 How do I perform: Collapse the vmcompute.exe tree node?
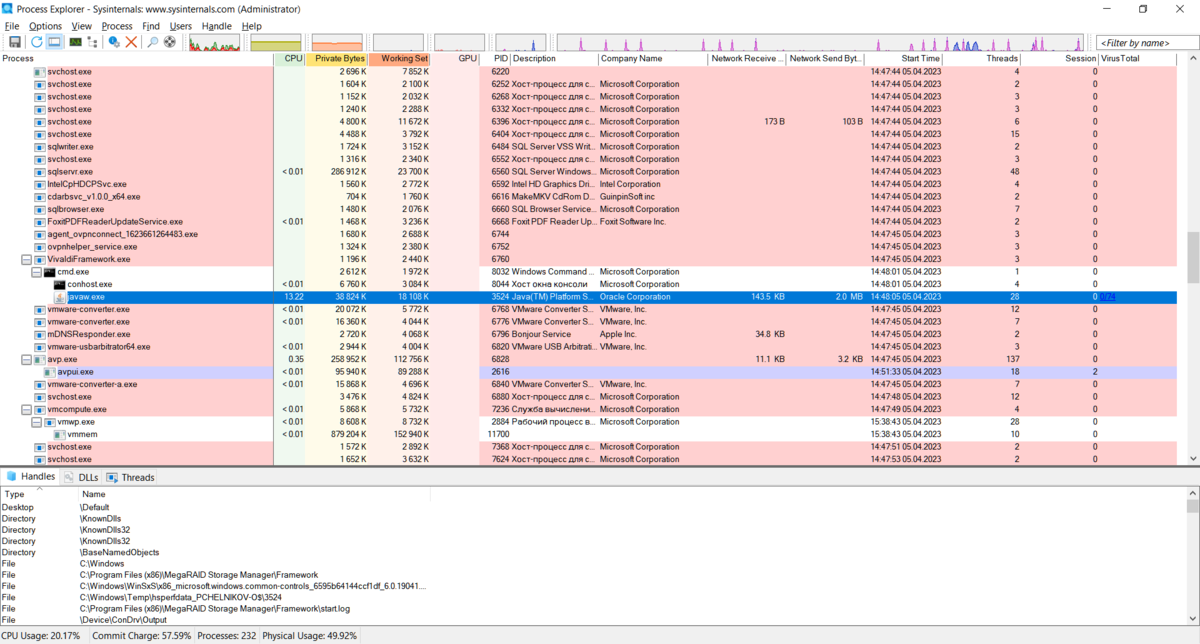26,409
